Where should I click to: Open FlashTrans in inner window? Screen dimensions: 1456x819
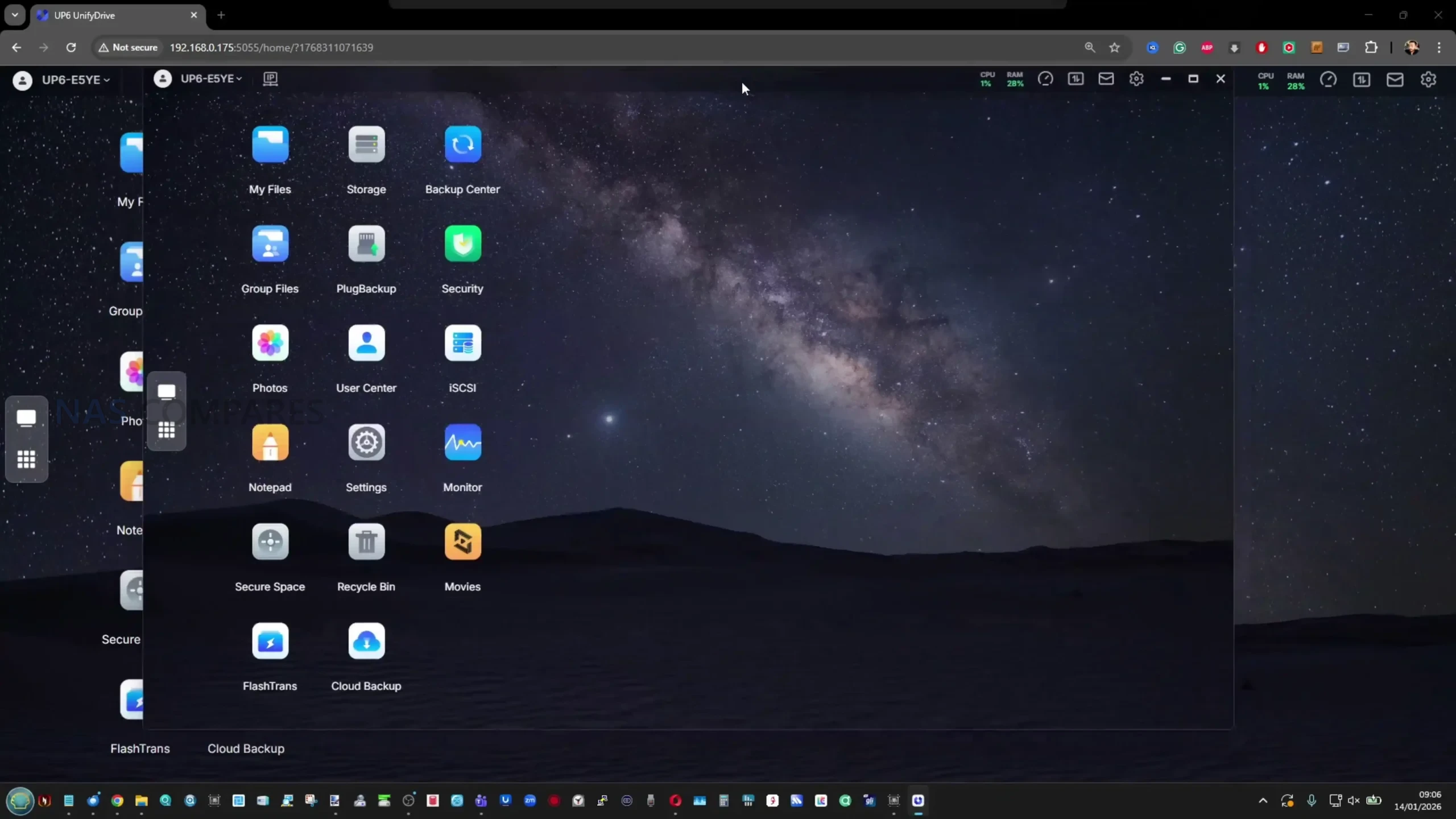pos(270,642)
